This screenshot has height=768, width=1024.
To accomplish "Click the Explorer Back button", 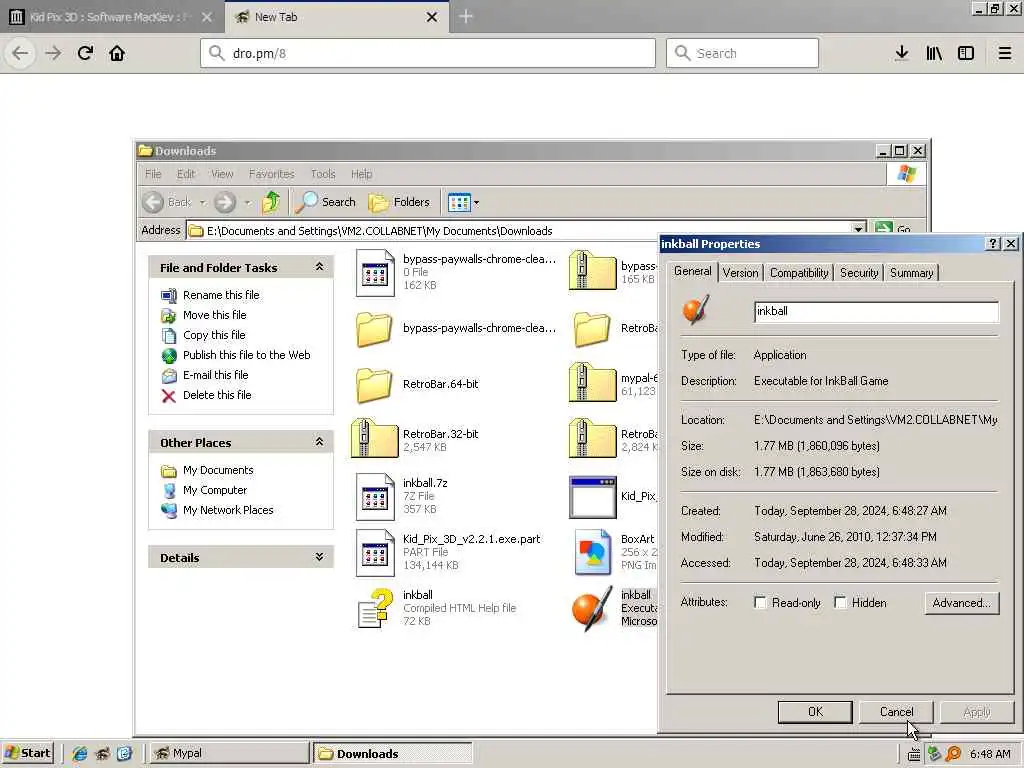I will point(167,202).
